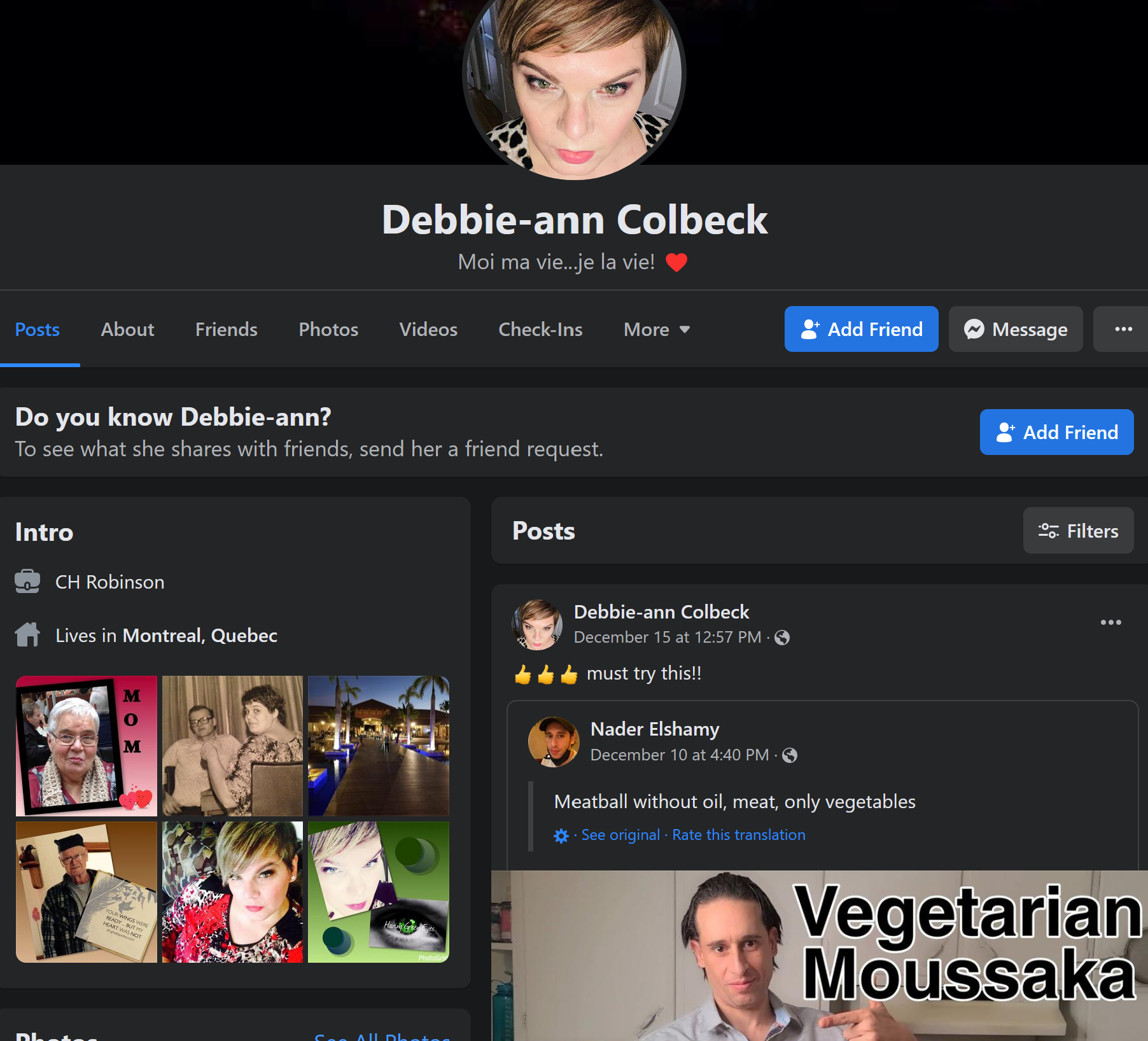Click the profile name heading Debbie-ann Colbeck
The width and height of the screenshot is (1148, 1041).
(x=575, y=220)
